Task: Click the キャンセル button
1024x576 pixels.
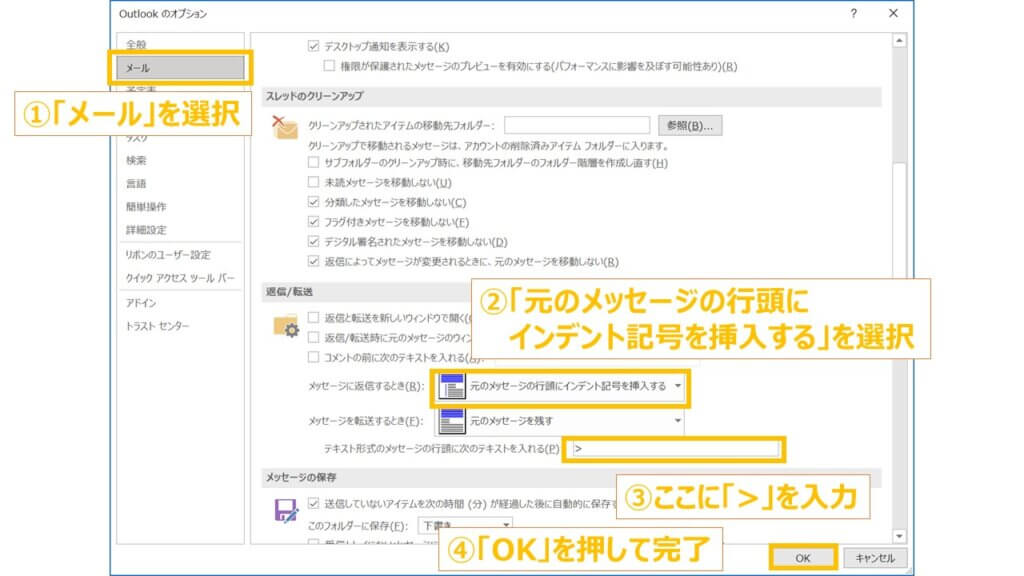Action: coord(875,558)
